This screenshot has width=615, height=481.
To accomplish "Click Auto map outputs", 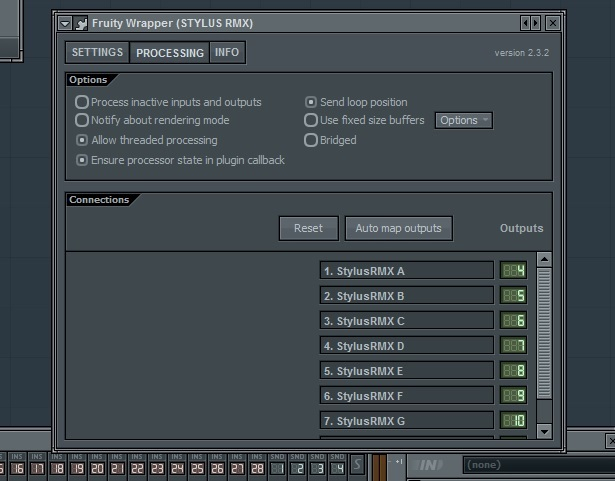I will click(398, 228).
